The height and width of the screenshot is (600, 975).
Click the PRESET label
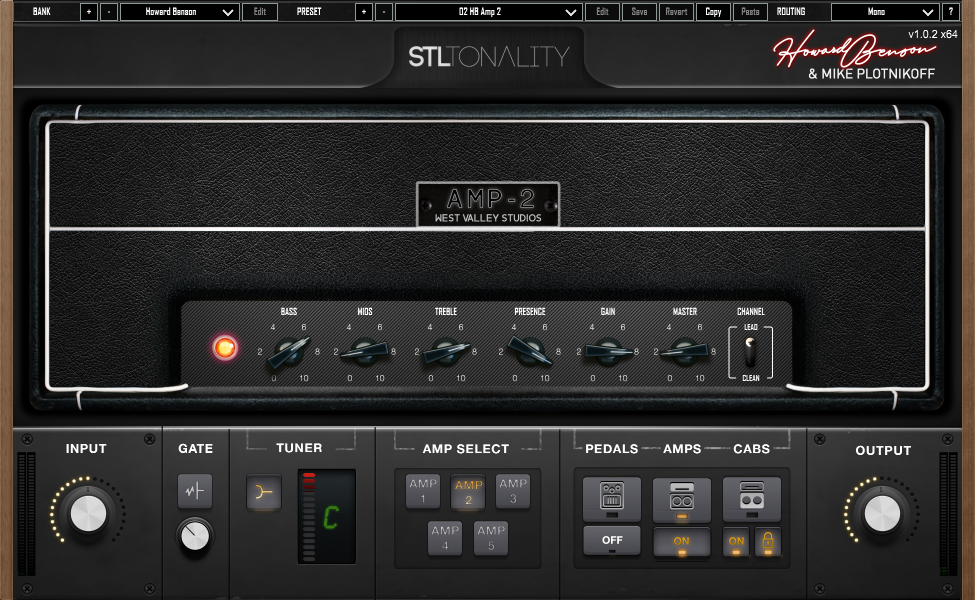(x=309, y=12)
